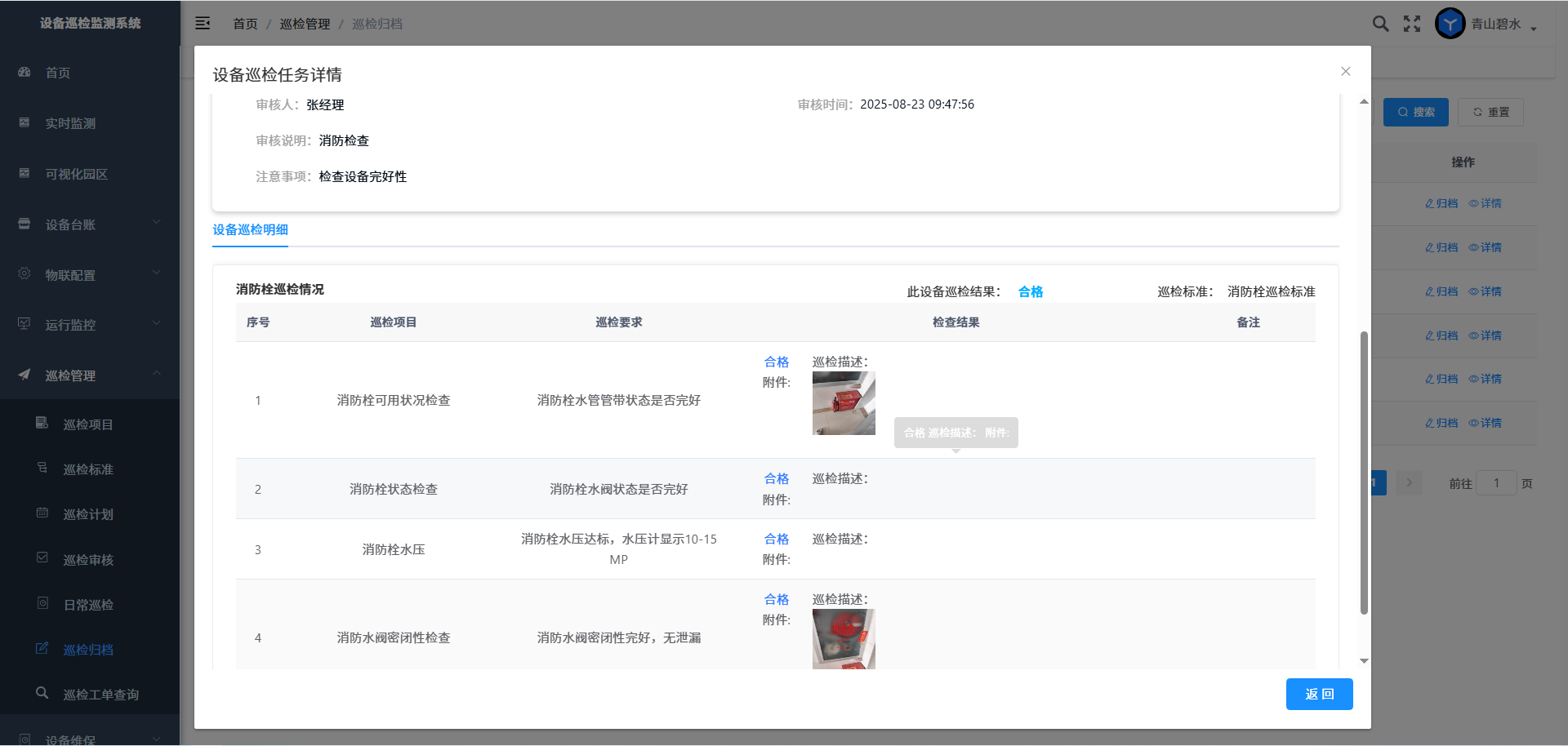Click the search magnifier icon in header
Screen dimensions: 1568x746
pos(1380,24)
